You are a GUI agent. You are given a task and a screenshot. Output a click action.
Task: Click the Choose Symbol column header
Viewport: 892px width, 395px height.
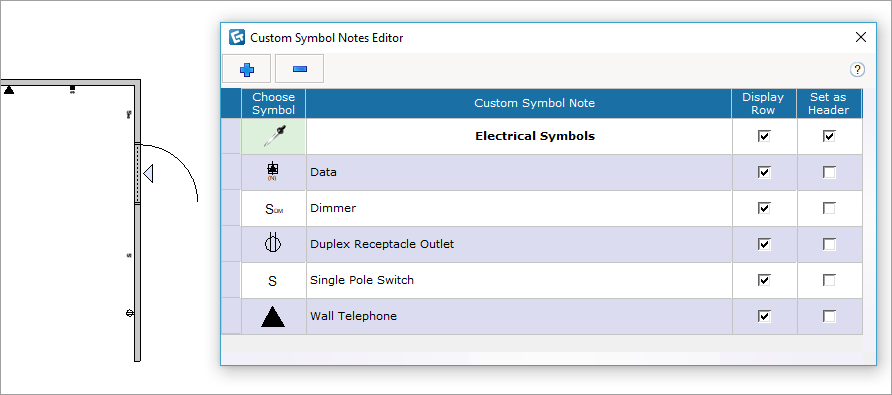[x=274, y=104]
